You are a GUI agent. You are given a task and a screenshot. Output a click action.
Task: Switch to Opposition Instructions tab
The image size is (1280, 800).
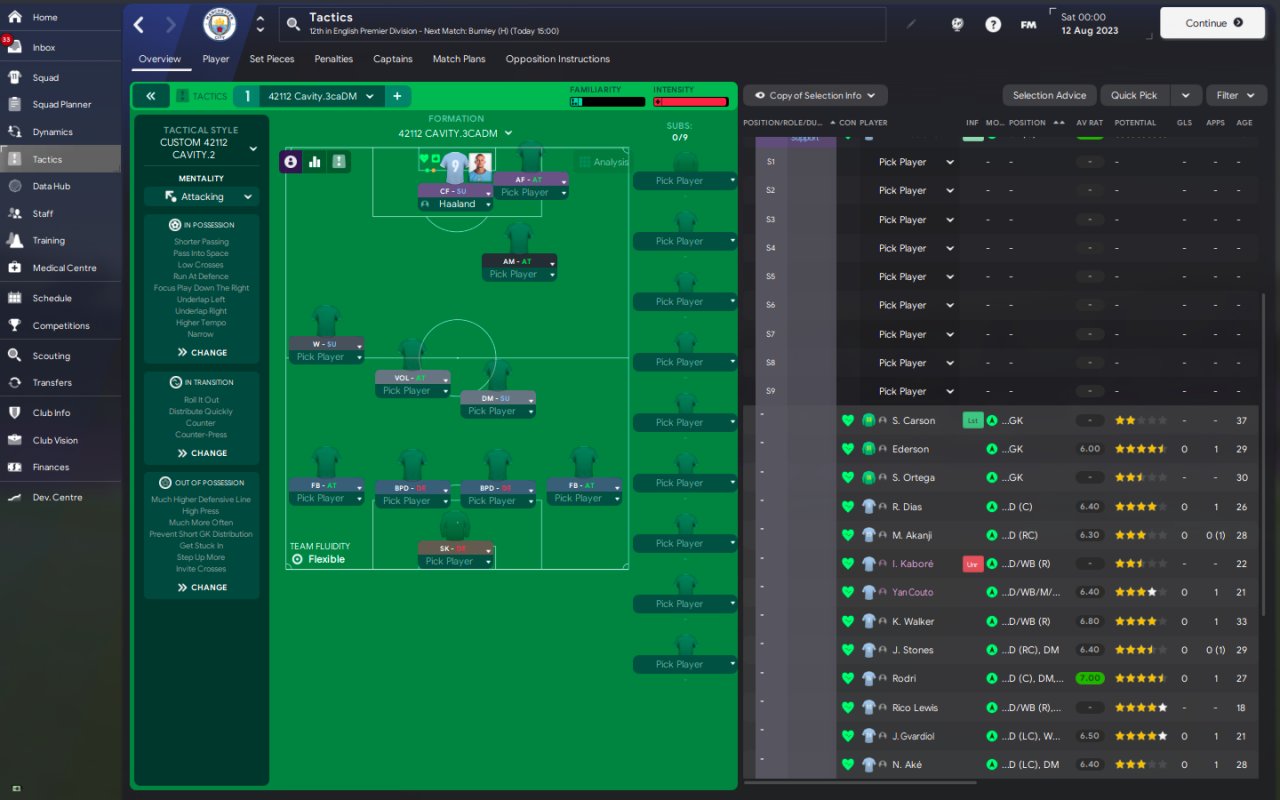click(558, 59)
